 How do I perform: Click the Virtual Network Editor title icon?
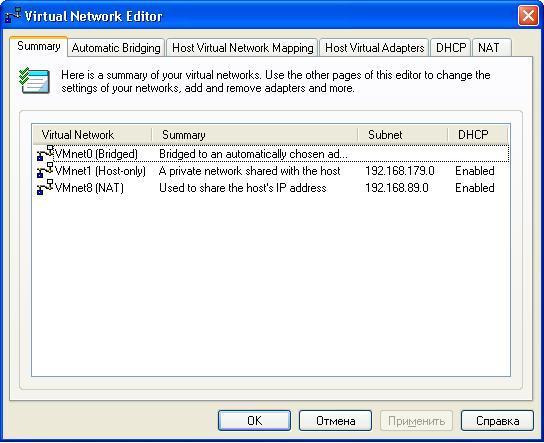tap(13, 16)
